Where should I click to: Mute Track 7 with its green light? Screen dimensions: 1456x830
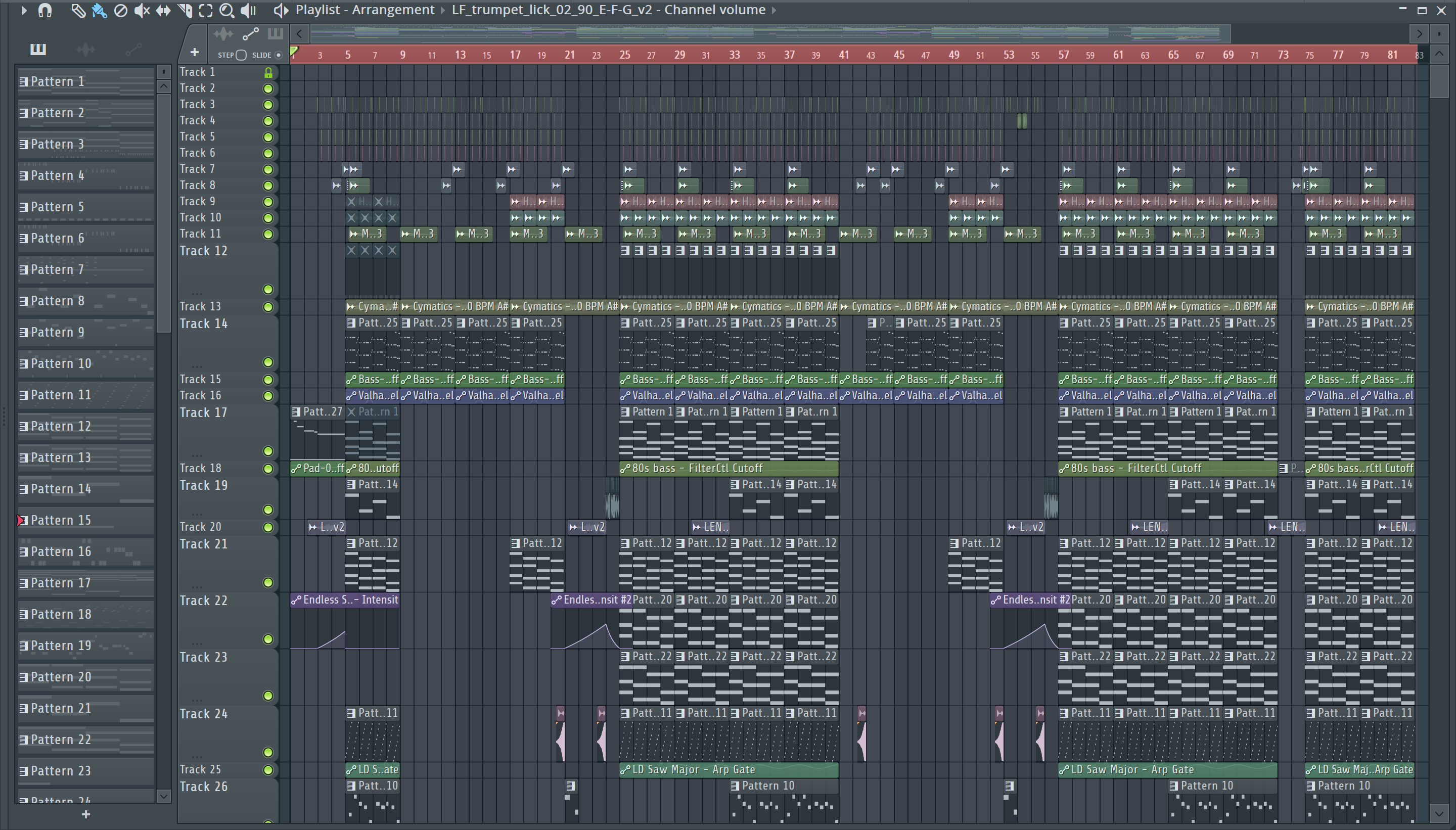[x=268, y=169]
